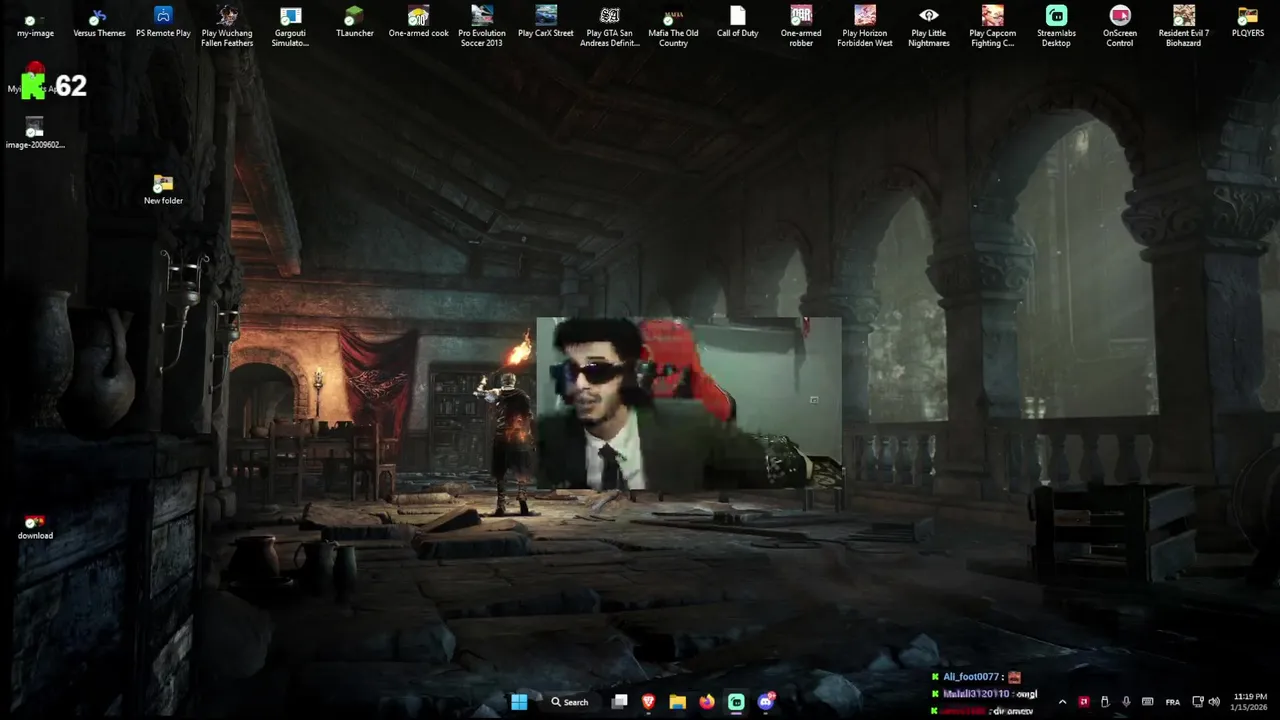1280x720 pixels.
Task: Open the USB device tray icon
Action: (x=1105, y=702)
